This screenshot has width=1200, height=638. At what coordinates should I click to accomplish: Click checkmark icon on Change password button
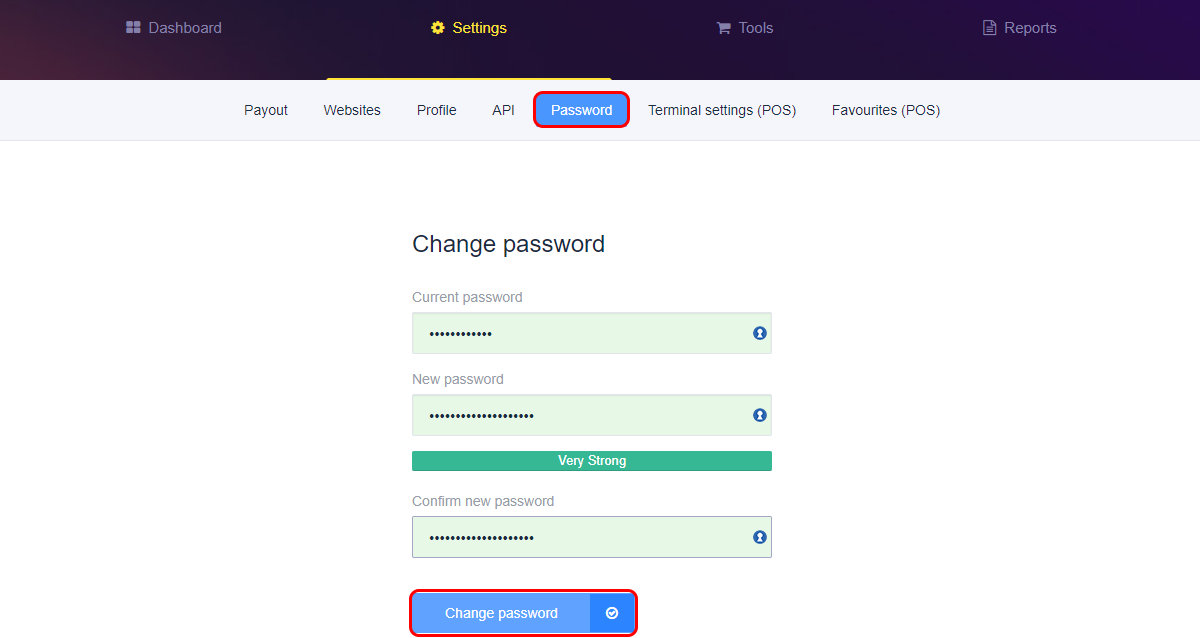612,613
